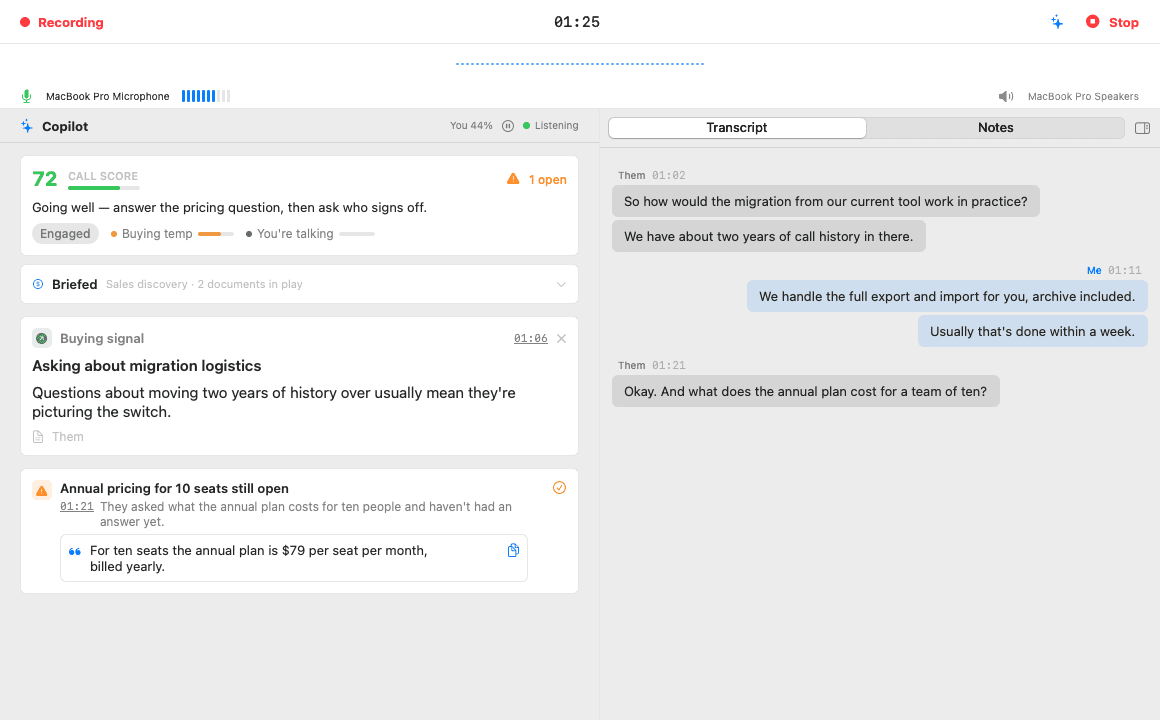Click the full export and import message
This screenshot has height=720, width=1160.
(x=947, y=296)
